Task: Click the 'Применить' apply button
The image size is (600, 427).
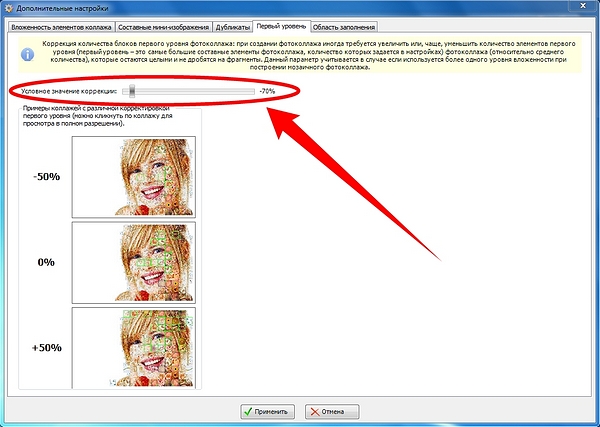Action: [x=266, y=411]
